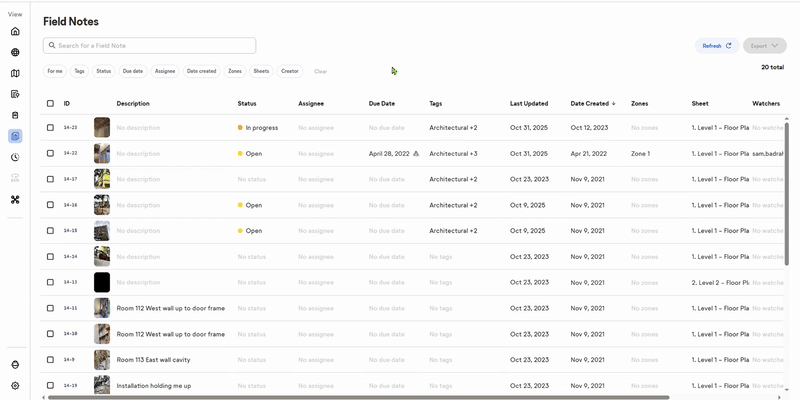Open the clipboard icon in sidebar

15,115
